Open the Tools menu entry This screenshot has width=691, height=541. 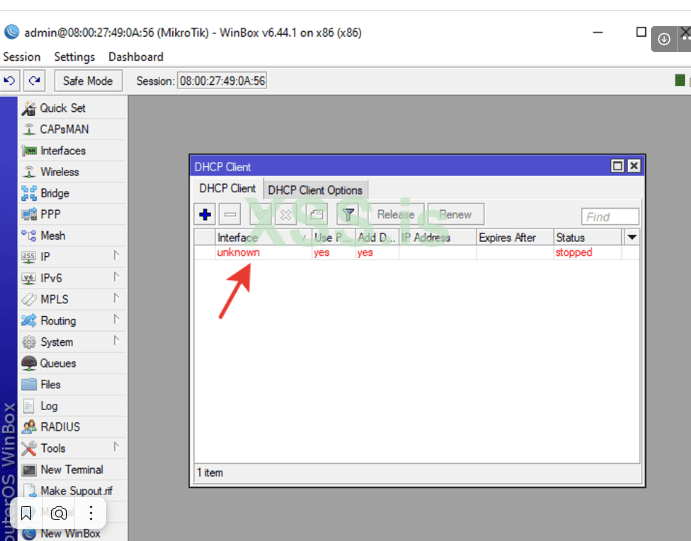point(73,448)
